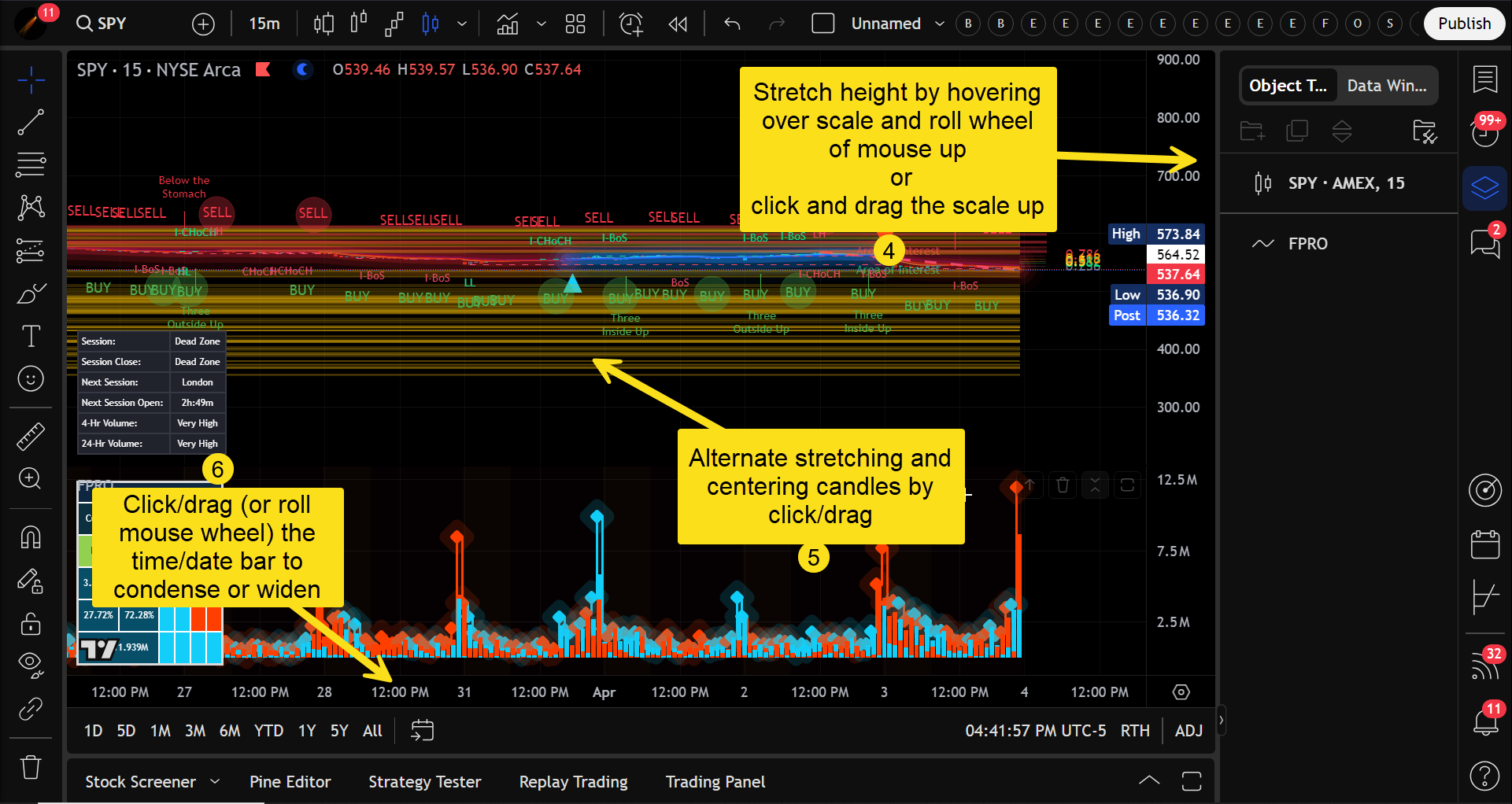This screenshot has width=1512, height=804.
Task: Expand the Unnamed layout dropdown arrow
Action: tap(939, 24)
